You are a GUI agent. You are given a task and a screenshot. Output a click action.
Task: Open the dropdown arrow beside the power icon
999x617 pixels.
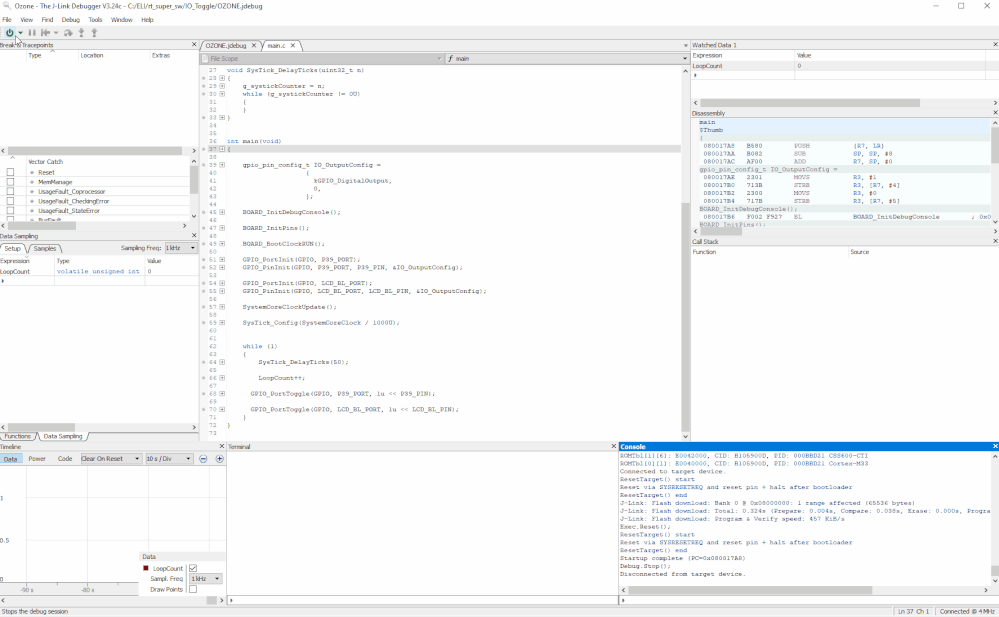(20, 33)
